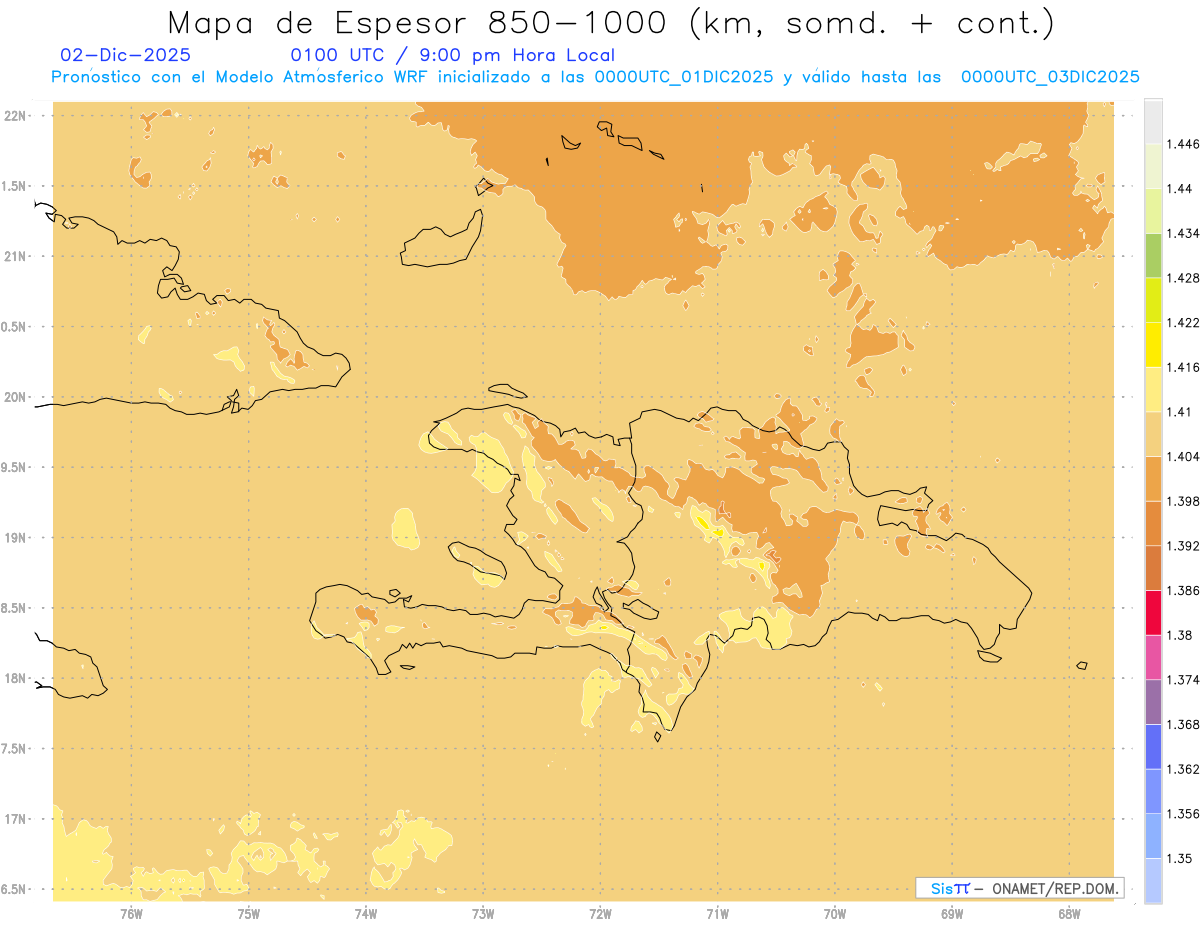Viewport: 1200px width, 927px height.
Task: Click the '72W' longitude label
Action: (x=600, y=914)
